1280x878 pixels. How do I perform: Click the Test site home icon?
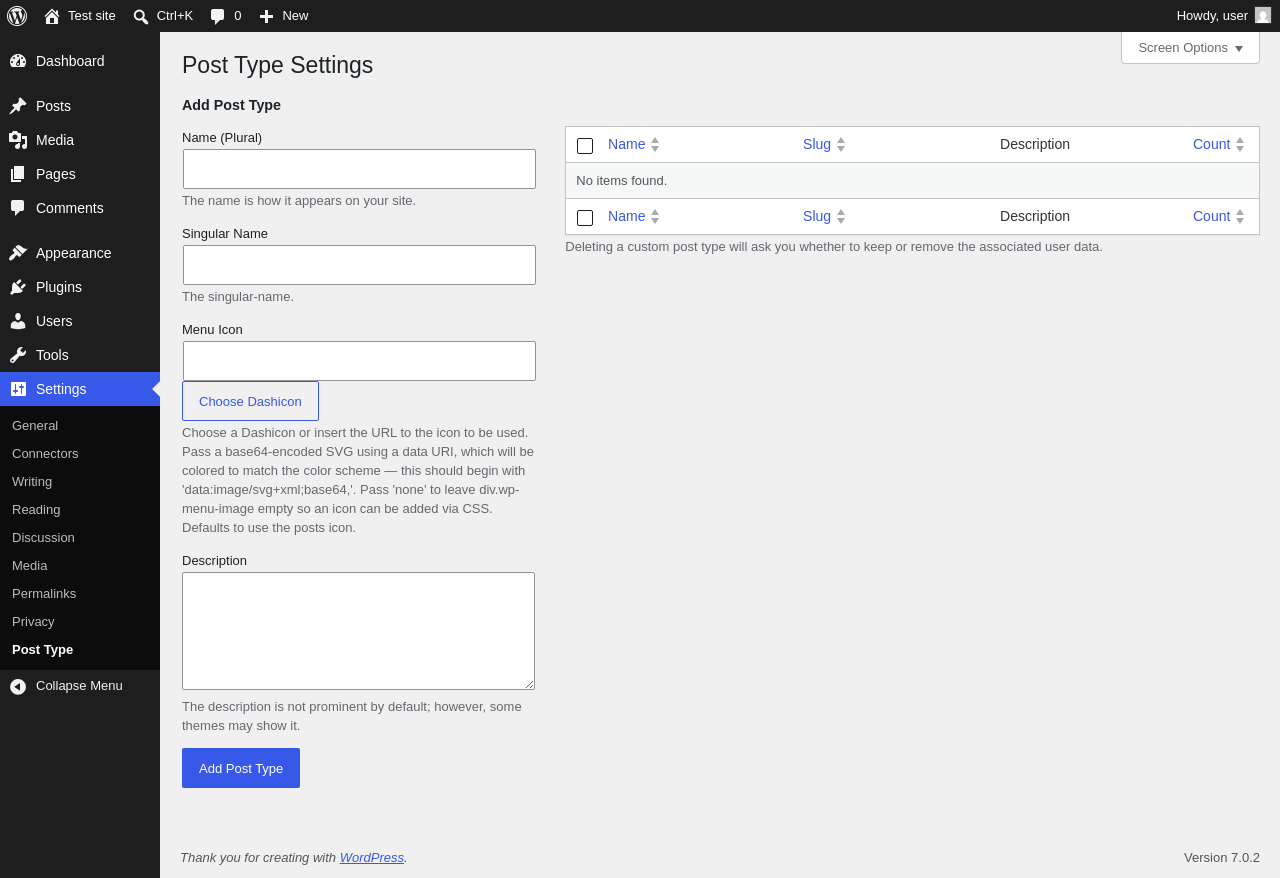52,16
